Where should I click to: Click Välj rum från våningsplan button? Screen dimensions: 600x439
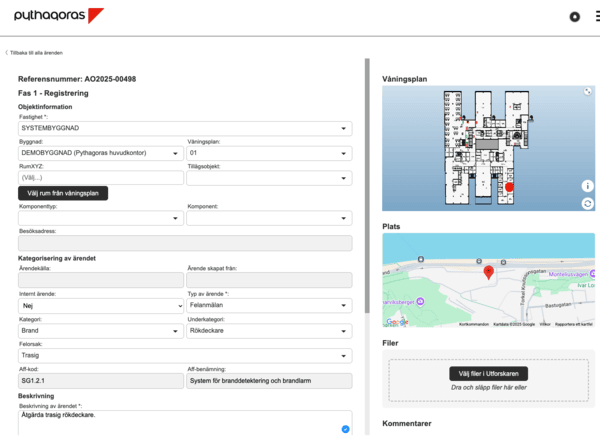[63, 193]
